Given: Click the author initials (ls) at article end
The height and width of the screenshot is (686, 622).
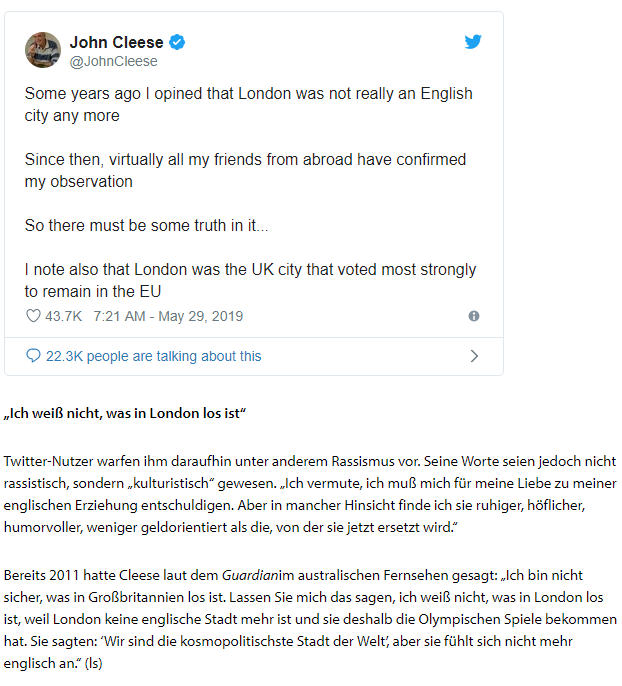Looking at the screenshot, I should pos(93,663).
